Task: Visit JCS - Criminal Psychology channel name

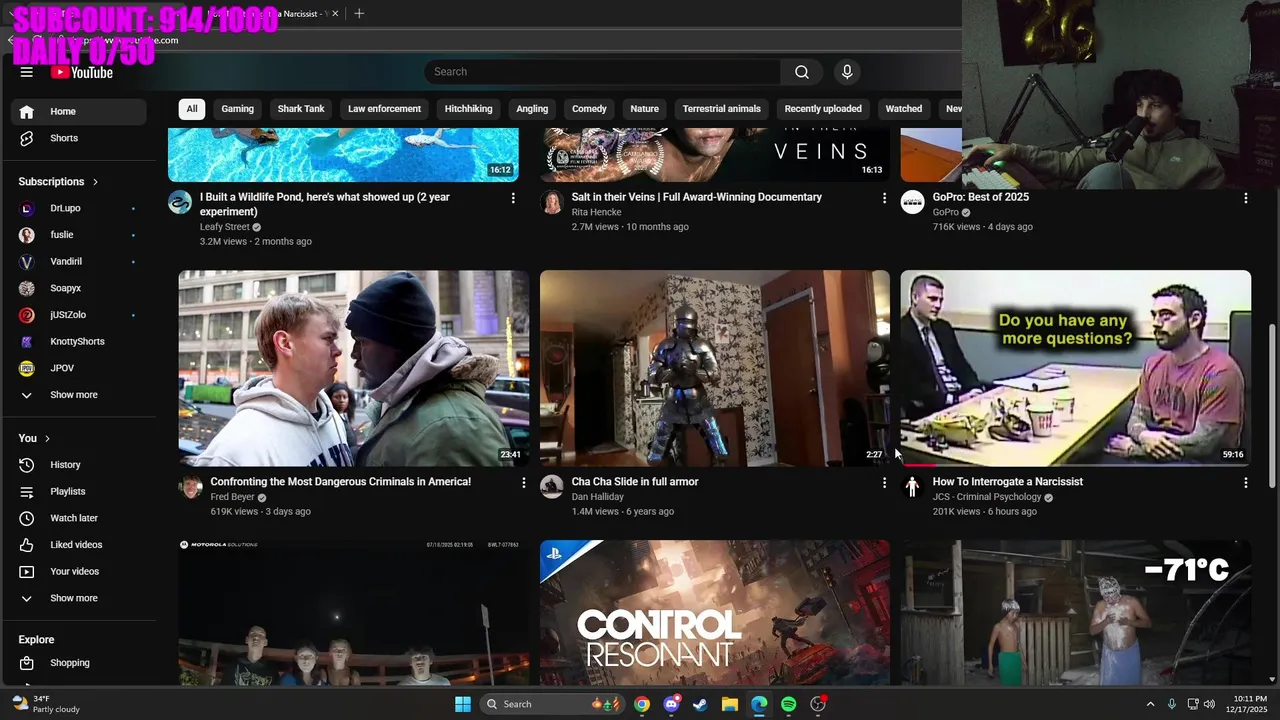Action: [x=987, y=497]
